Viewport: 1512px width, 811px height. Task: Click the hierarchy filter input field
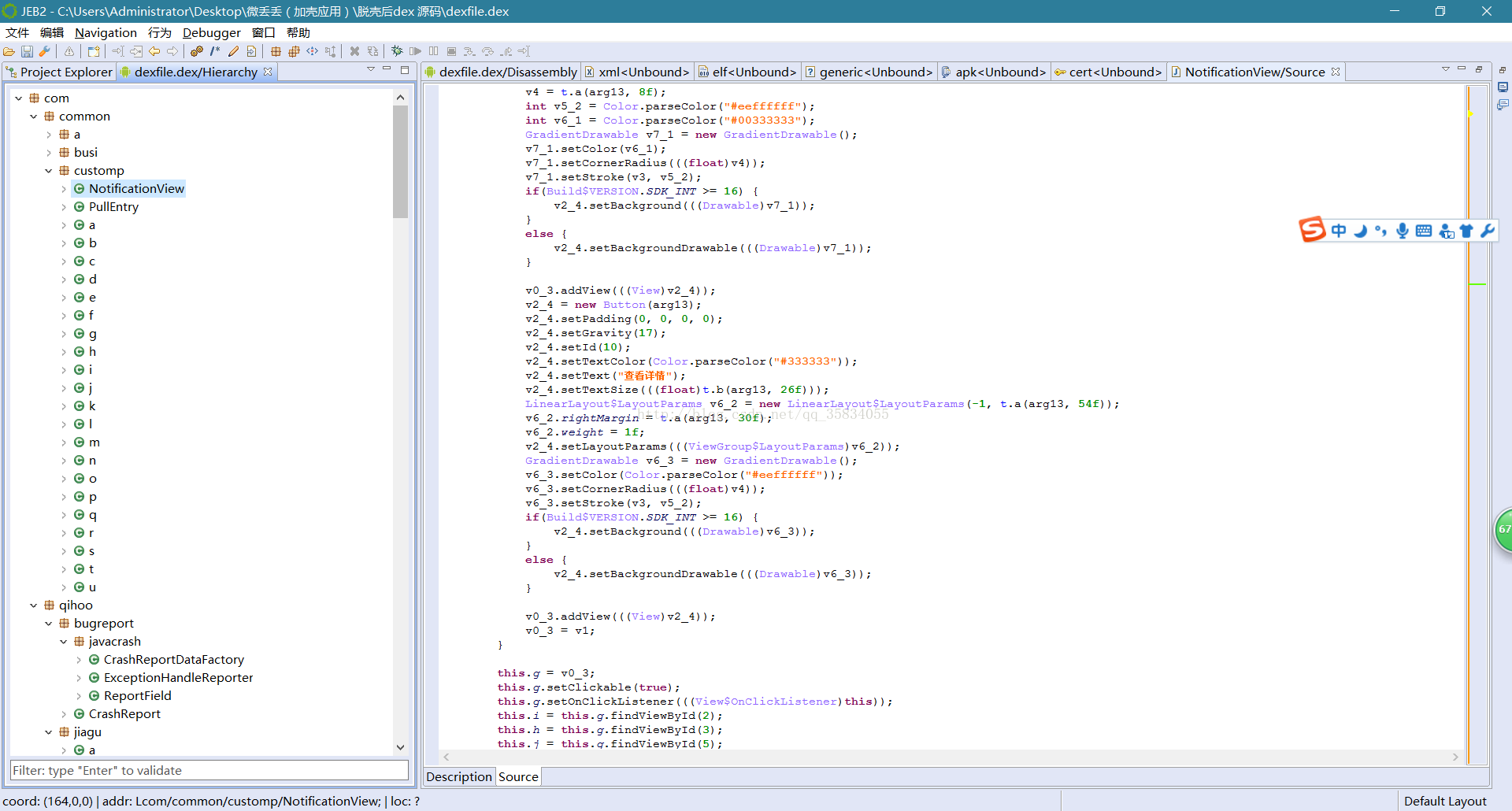(x=209, y=770)
